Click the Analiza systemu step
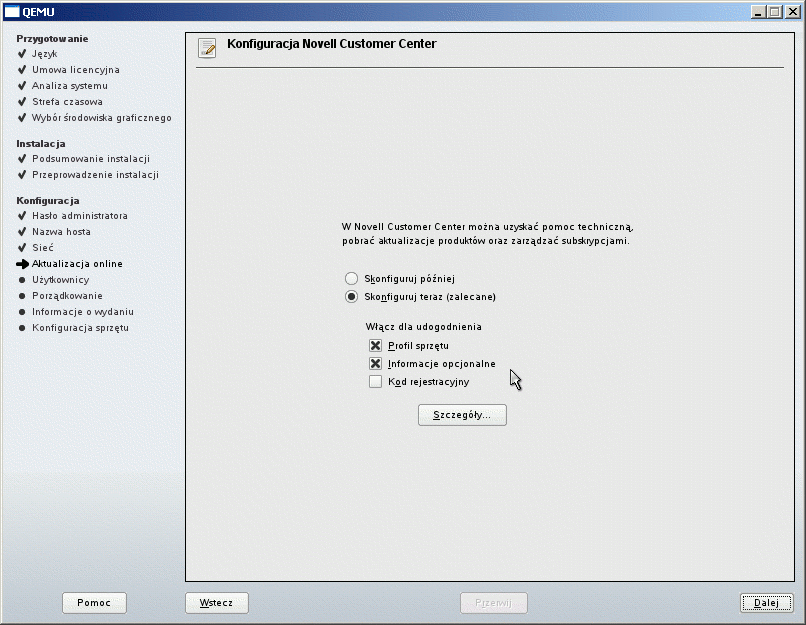The width and height of the screenshot is (806, 625). tap(70, 86)
